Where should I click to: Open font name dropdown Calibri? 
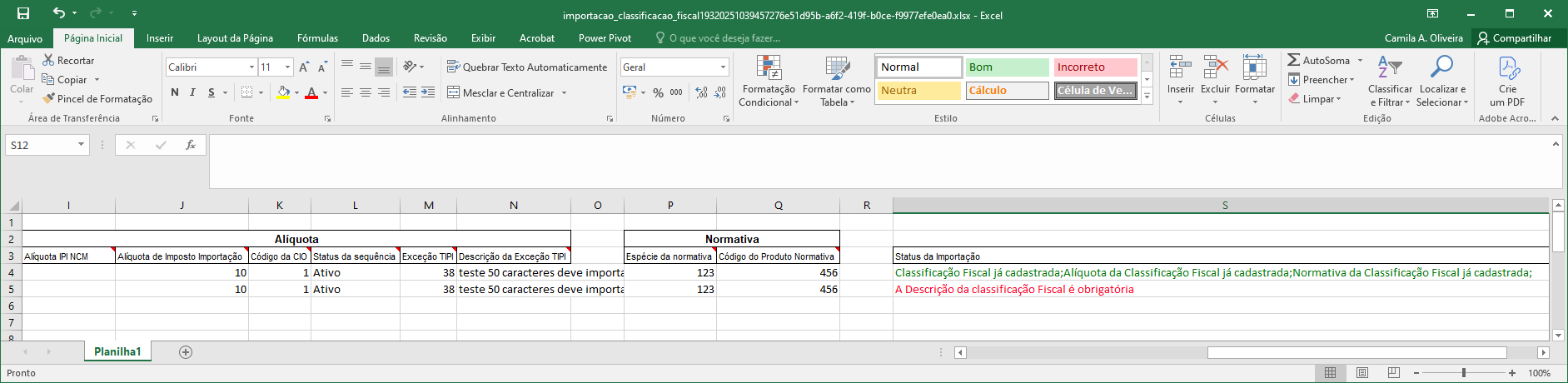tap(251, 67)
